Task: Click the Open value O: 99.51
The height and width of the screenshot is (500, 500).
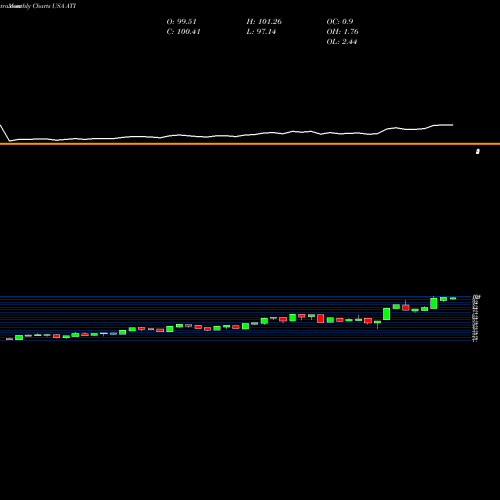Action: tap(181, 22)
